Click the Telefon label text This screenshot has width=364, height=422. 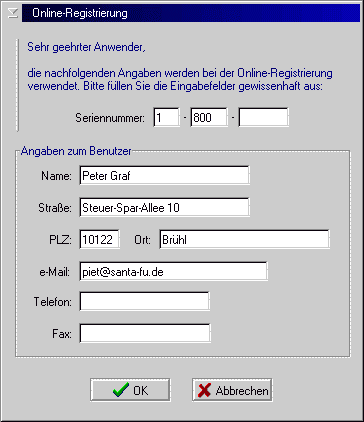(x=53, y=302)
